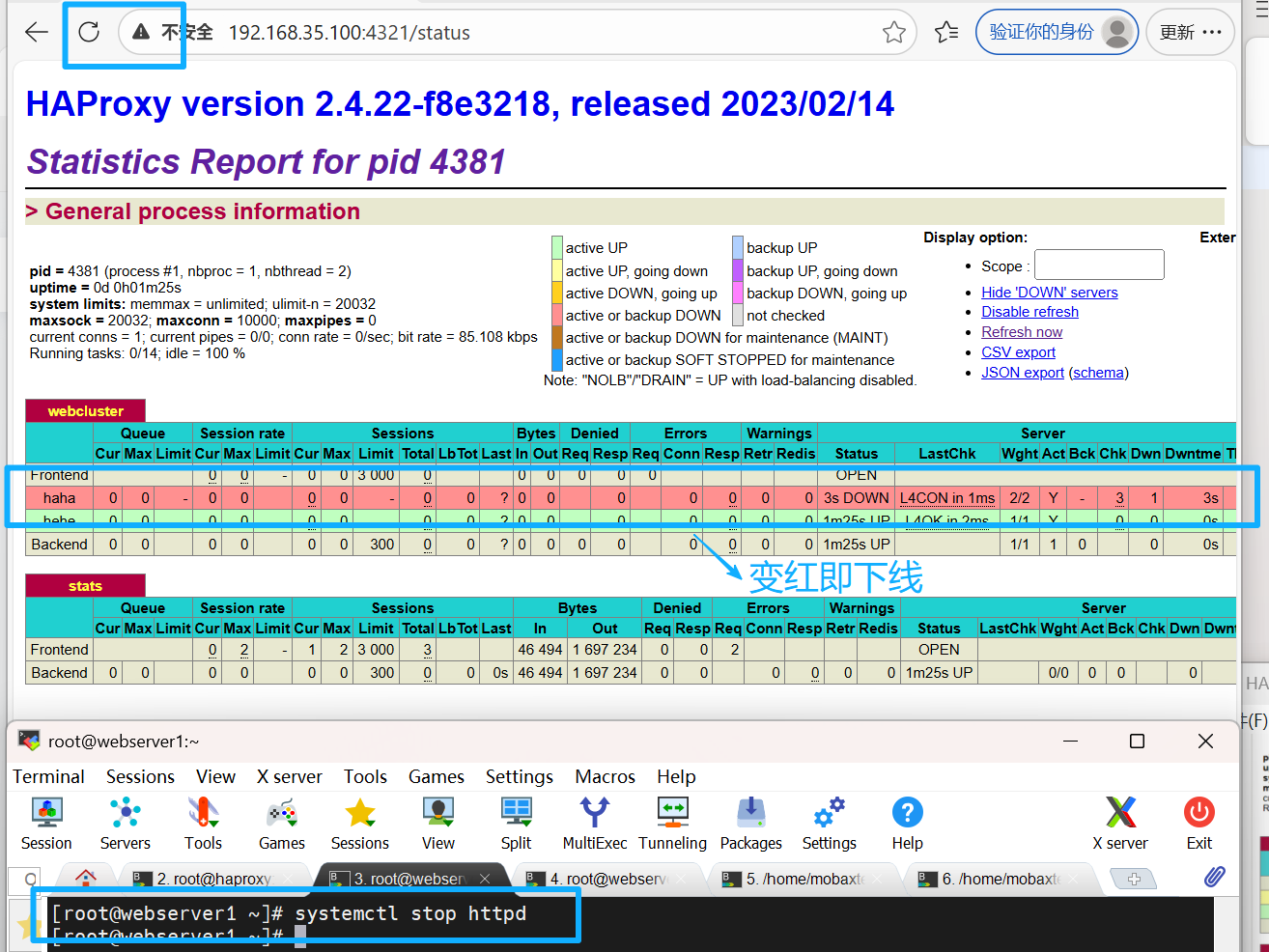Open the X server menu

(289, 776)
